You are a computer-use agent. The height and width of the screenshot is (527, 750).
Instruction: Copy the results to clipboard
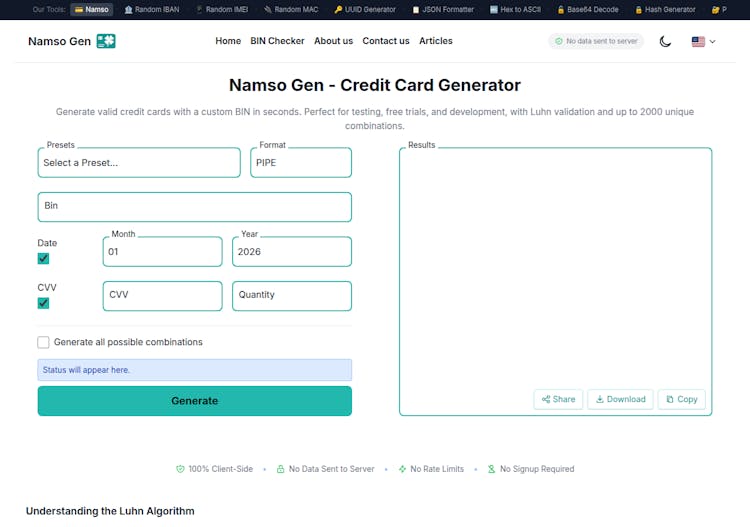681,399
